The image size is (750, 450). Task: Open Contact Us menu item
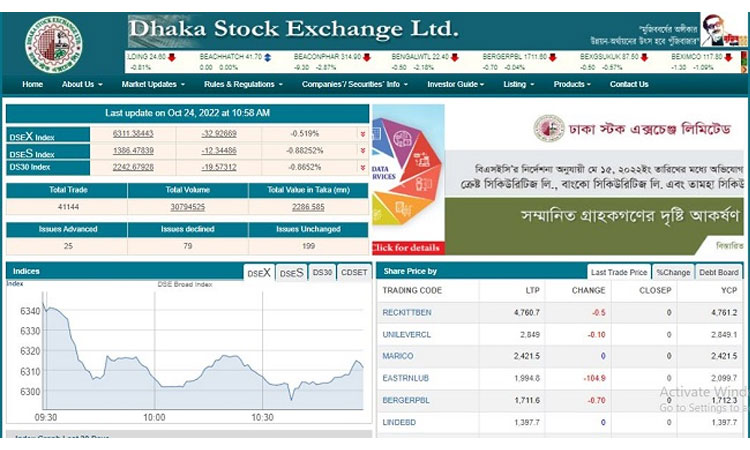point(629,85)
